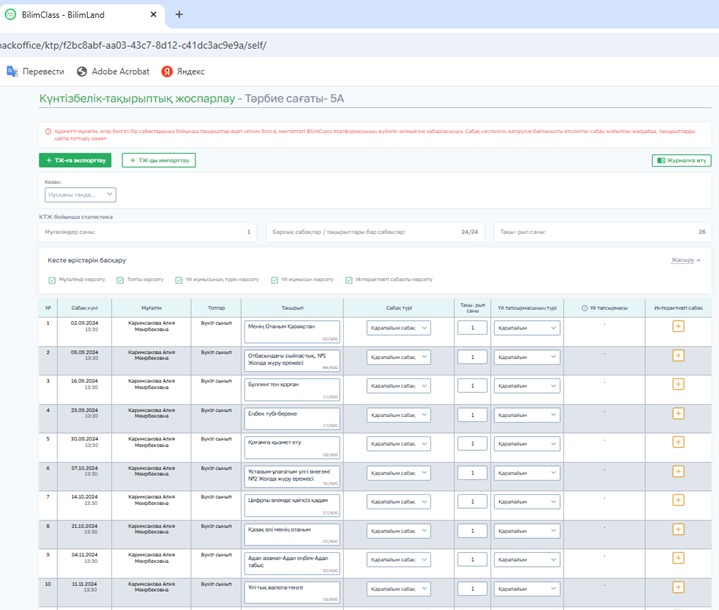Screen dimensions: 719x610
Task: Open the Adobe Acrobat bookmark icon
Action: (82, 72)
